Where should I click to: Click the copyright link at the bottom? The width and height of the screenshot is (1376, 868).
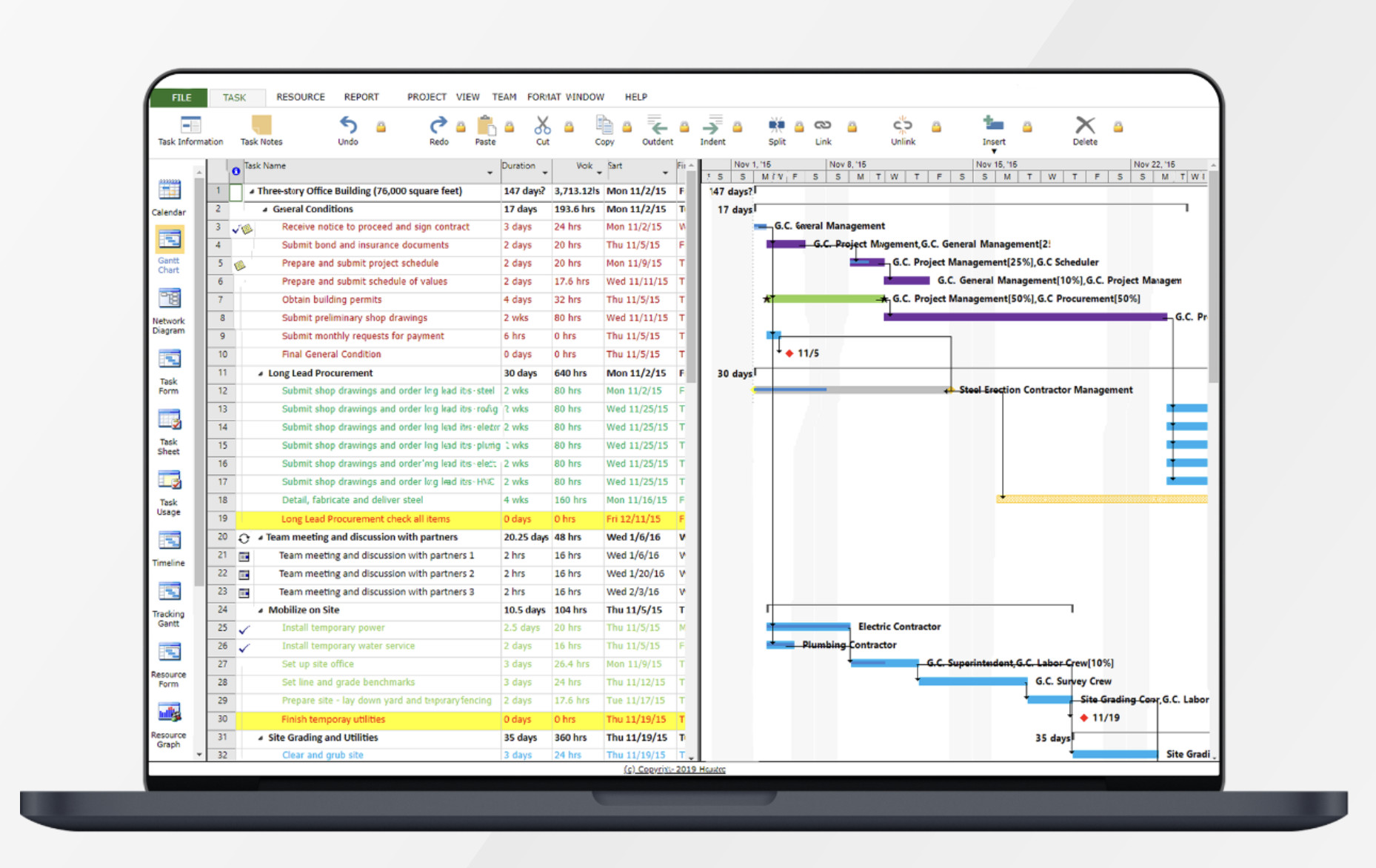point(673,769)
